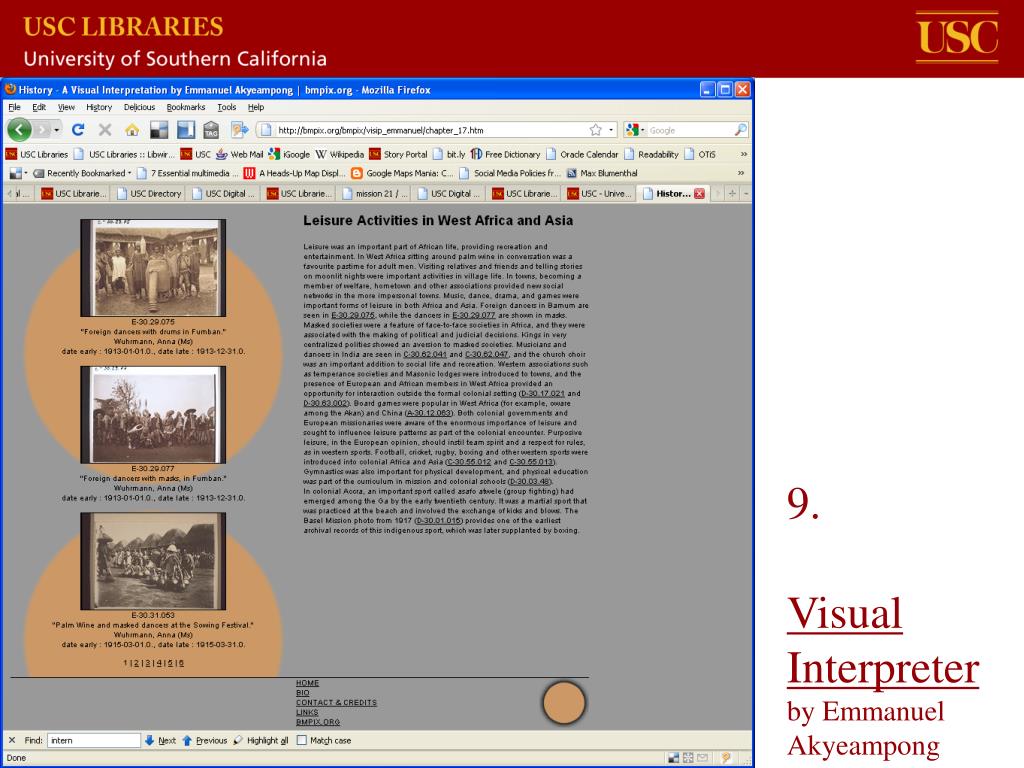Click the search magnifier icon

point(740,130)
